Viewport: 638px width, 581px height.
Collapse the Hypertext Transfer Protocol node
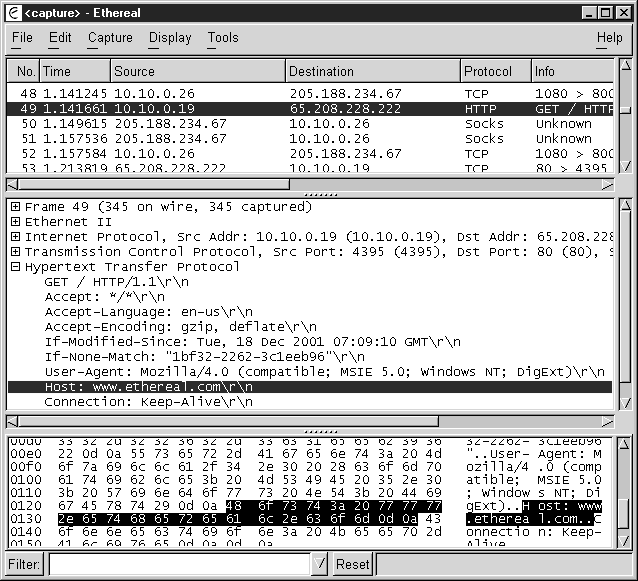point(15,267)
